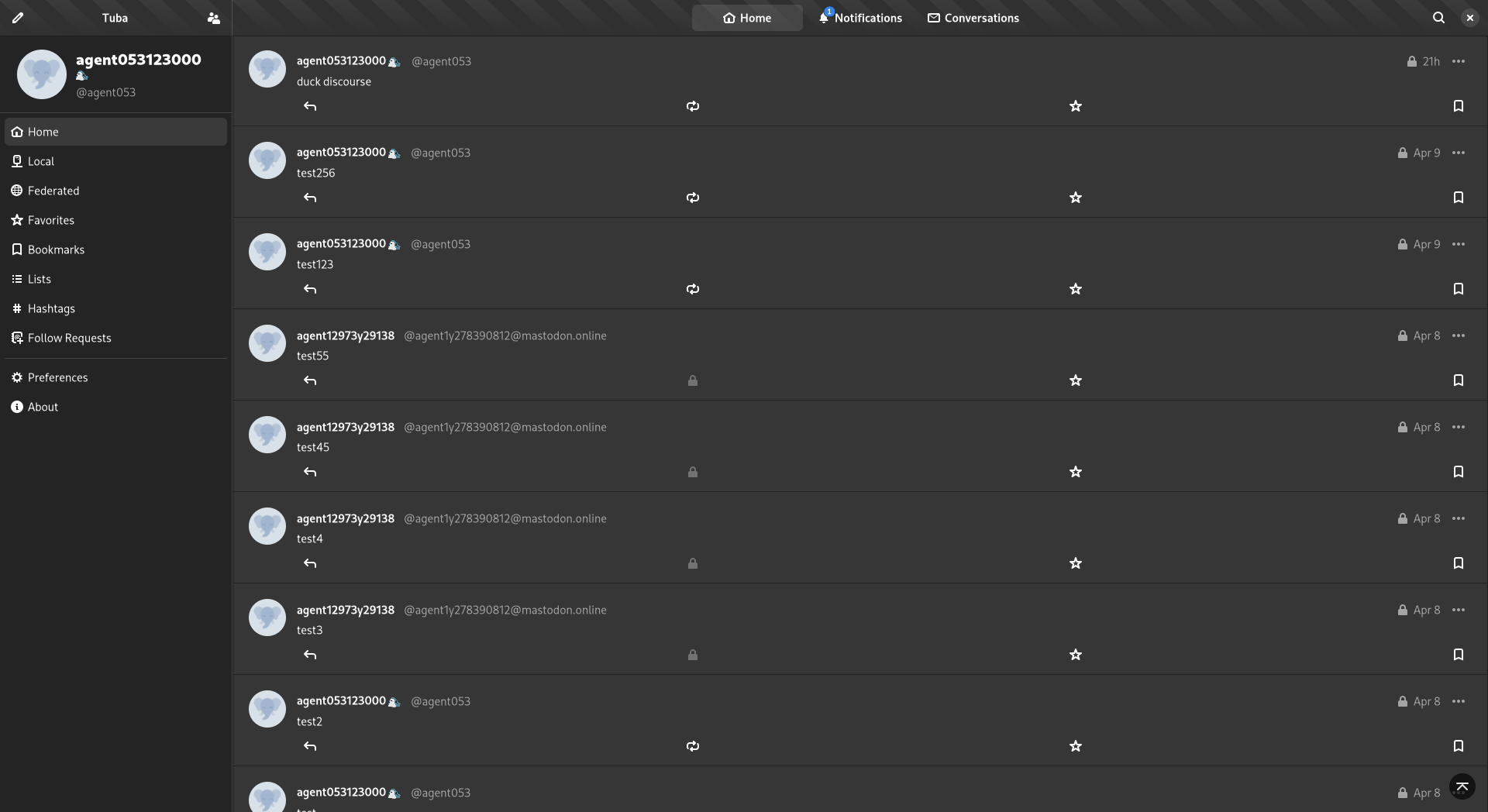Toggle bookmark on the test45 post

click(1458, 472)
